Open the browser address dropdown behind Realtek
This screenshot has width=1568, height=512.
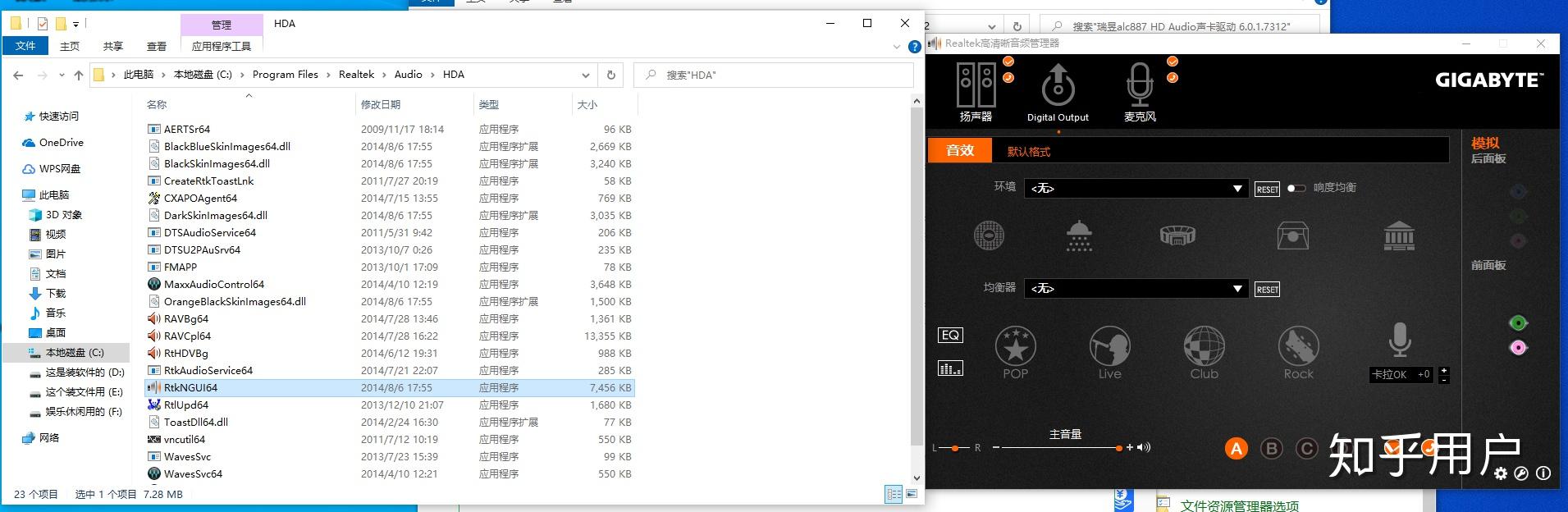tap(991, 26)
